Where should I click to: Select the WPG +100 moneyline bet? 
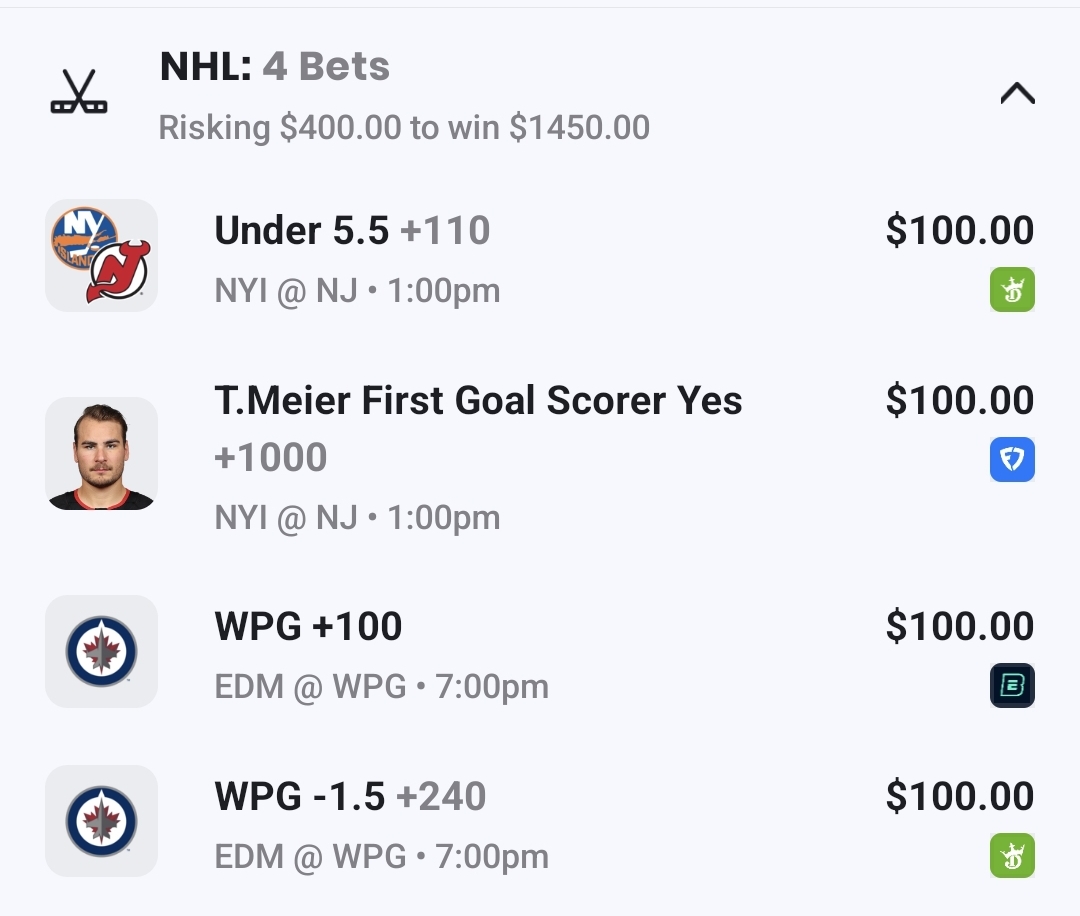coord(308,627)
